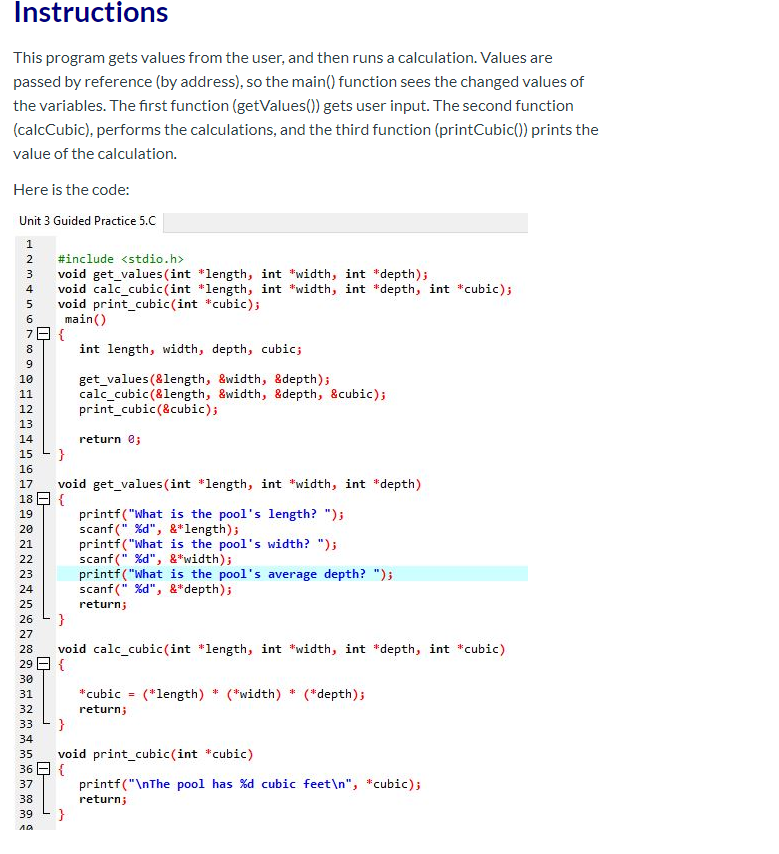This screenshot has height=854, width=779.
Task: Click line number 16 in the gutter
Action: click(26, 469)
